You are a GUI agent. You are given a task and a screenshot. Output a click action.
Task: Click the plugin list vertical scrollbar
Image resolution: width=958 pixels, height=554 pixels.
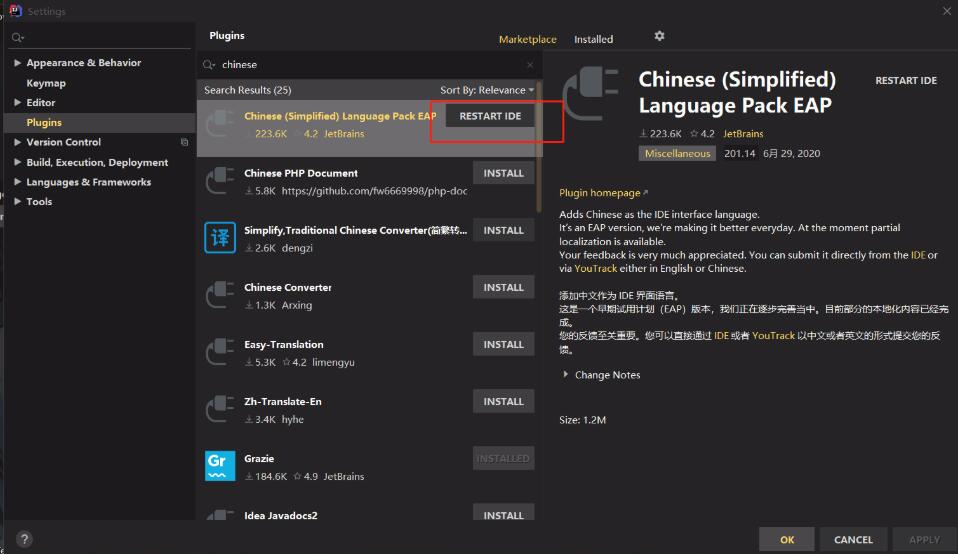point(539,147)
